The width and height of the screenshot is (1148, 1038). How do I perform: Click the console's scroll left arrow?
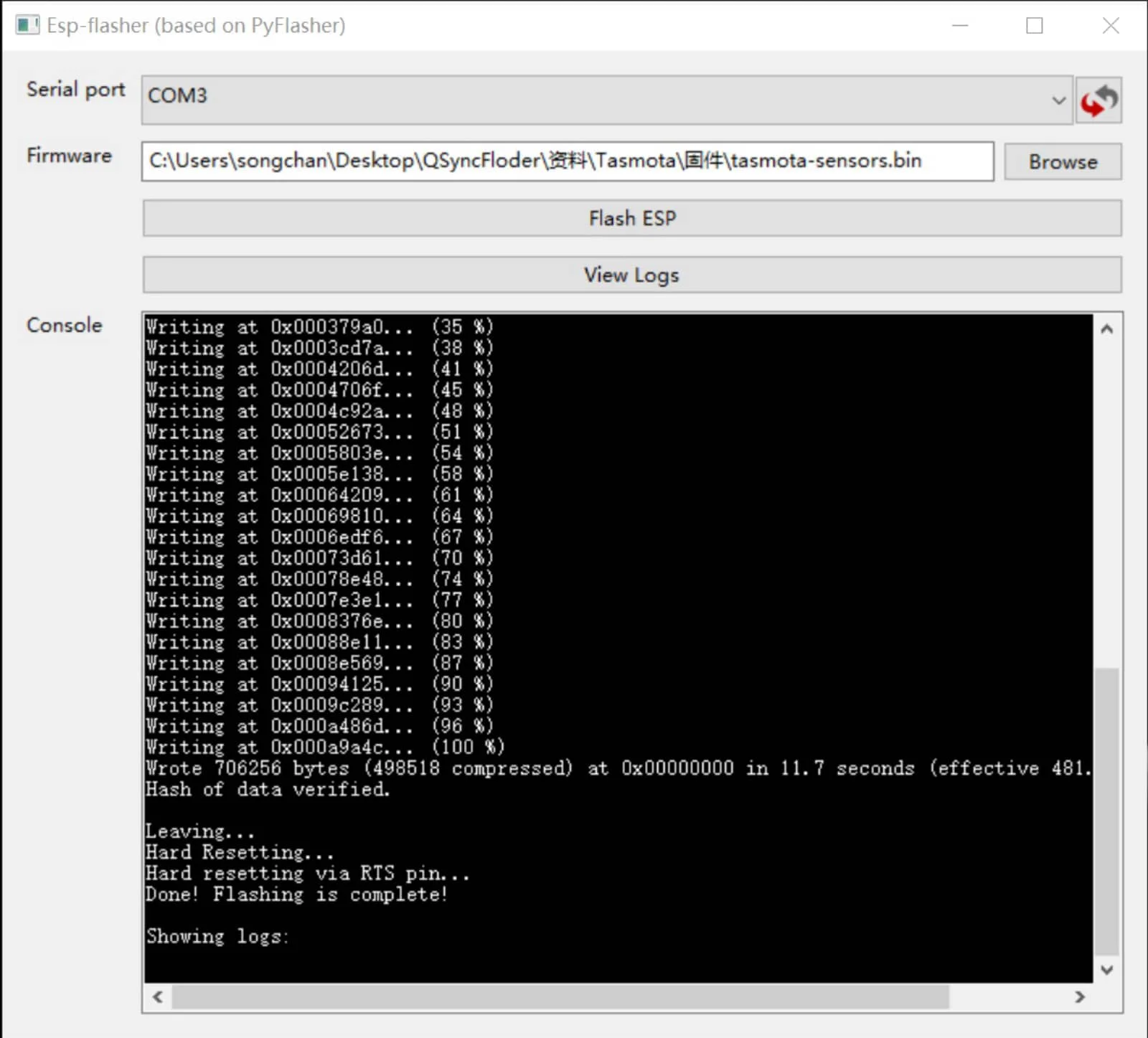(158, 997)
